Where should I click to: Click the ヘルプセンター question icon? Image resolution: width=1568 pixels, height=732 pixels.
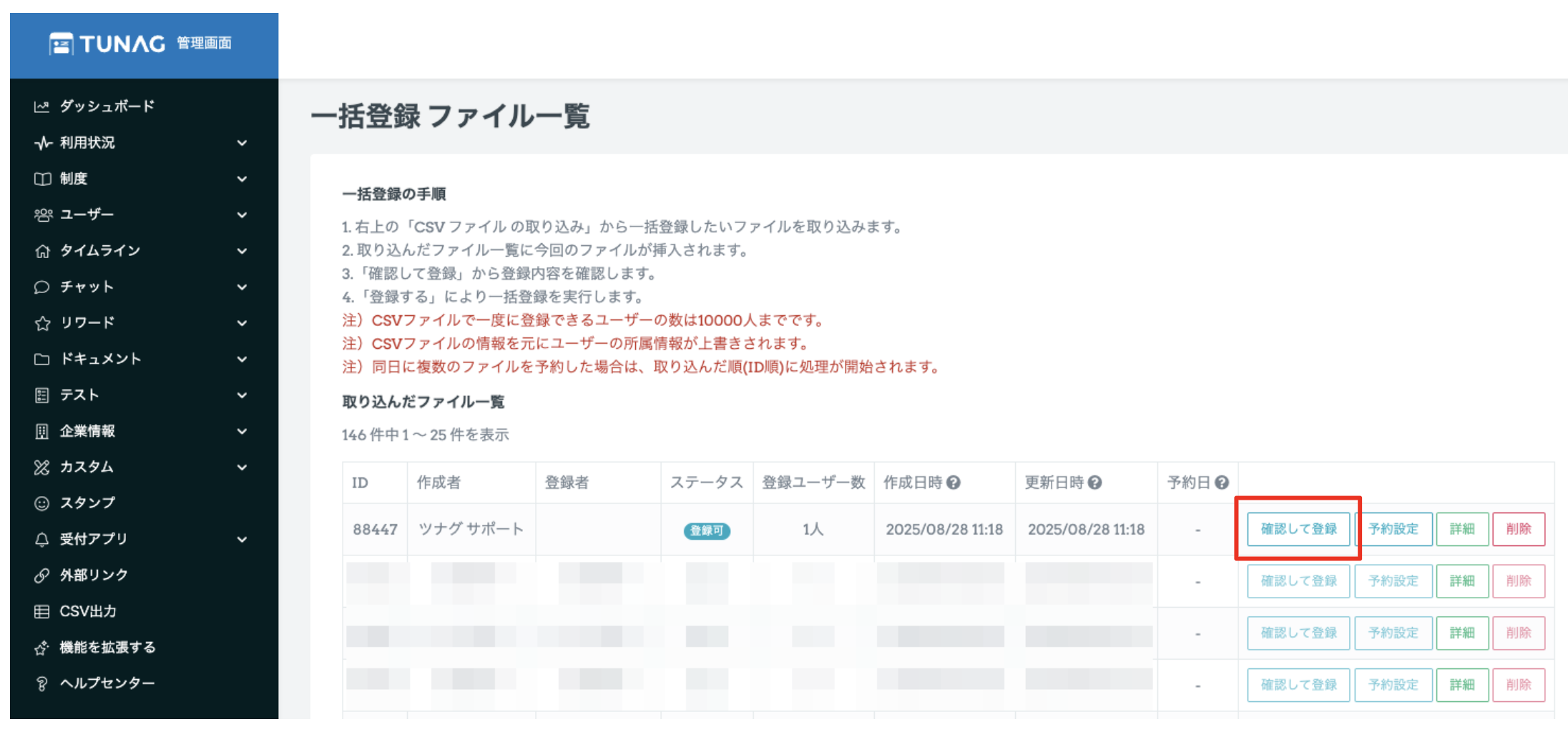41,684
